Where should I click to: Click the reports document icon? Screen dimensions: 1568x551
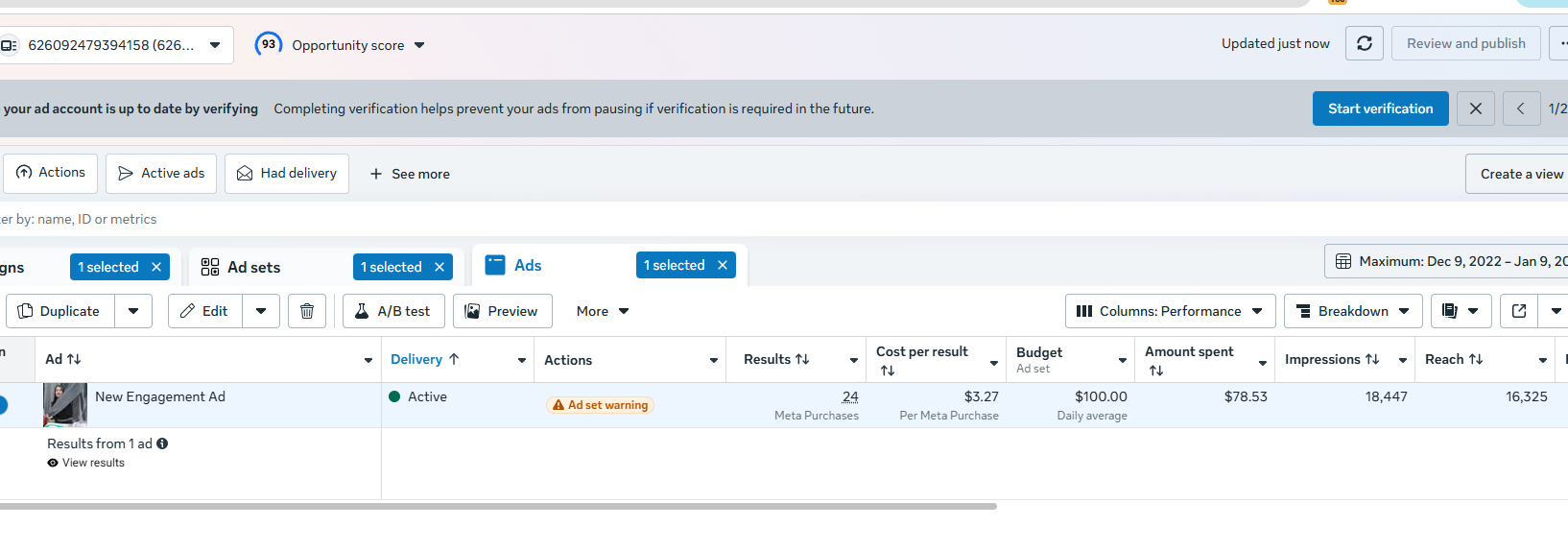tap(1450, 311)
